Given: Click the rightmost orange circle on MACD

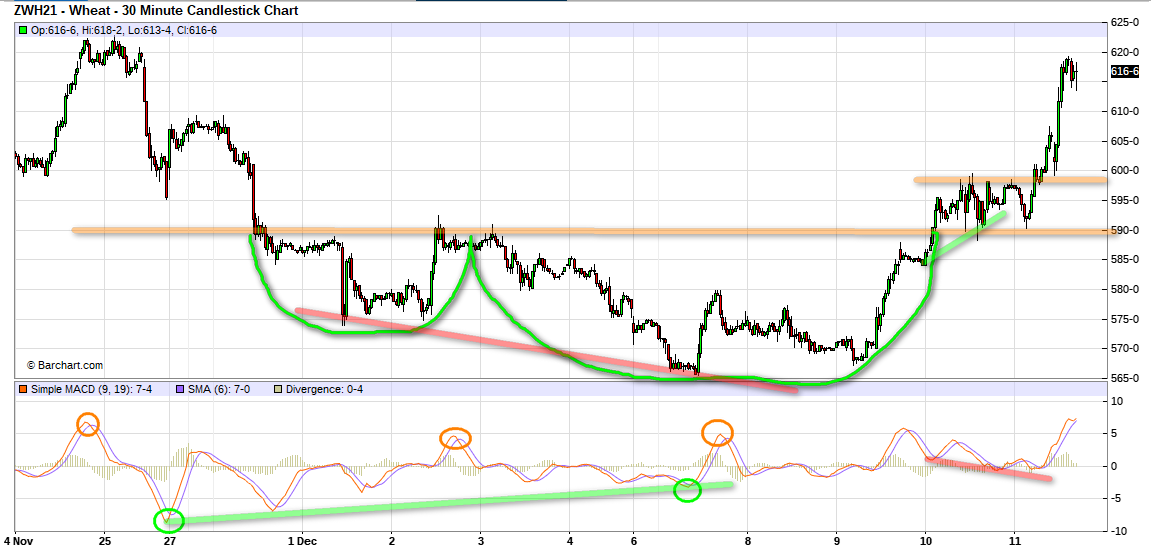Looking at the screenshot, I should point(717,433).
